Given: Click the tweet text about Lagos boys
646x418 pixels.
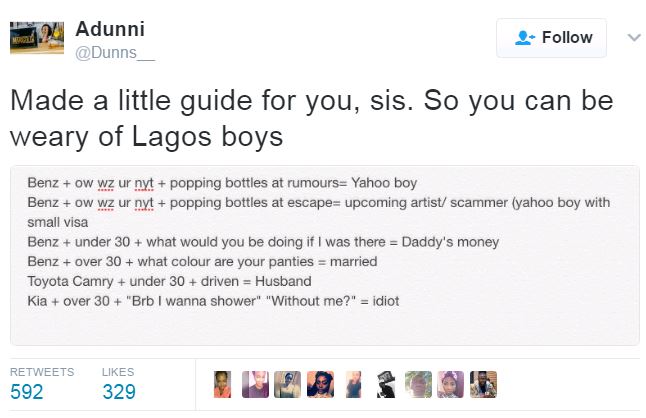Looking at the screenshot, I should (x=310, y=116).
